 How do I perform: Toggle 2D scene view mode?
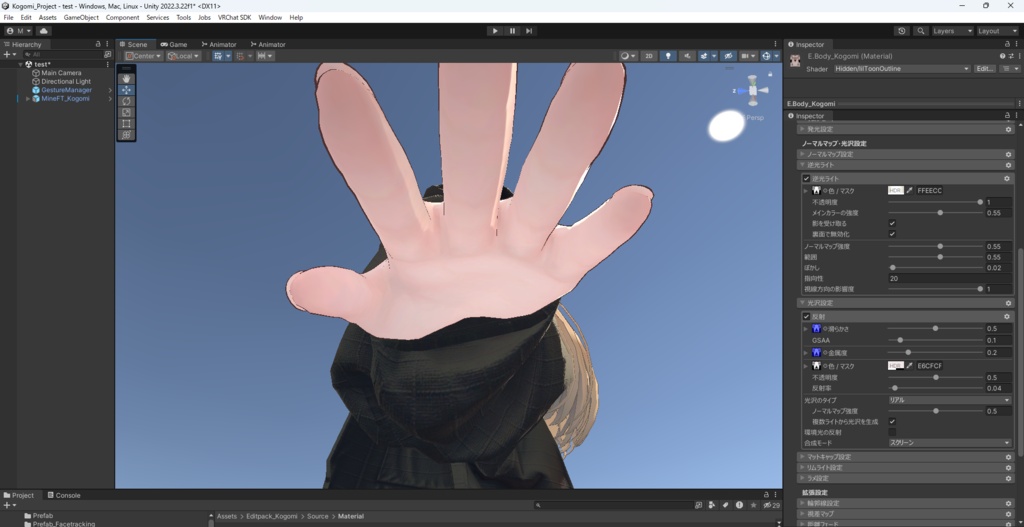[648, 56]
